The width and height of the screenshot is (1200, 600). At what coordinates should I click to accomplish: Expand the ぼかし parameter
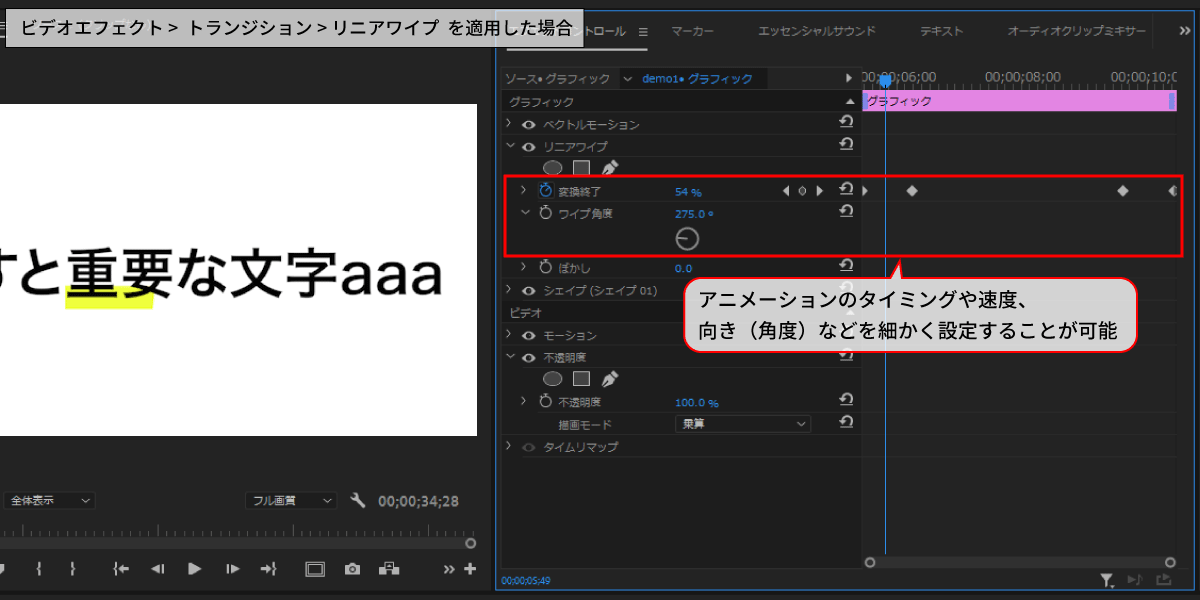[x=523, y=266]
